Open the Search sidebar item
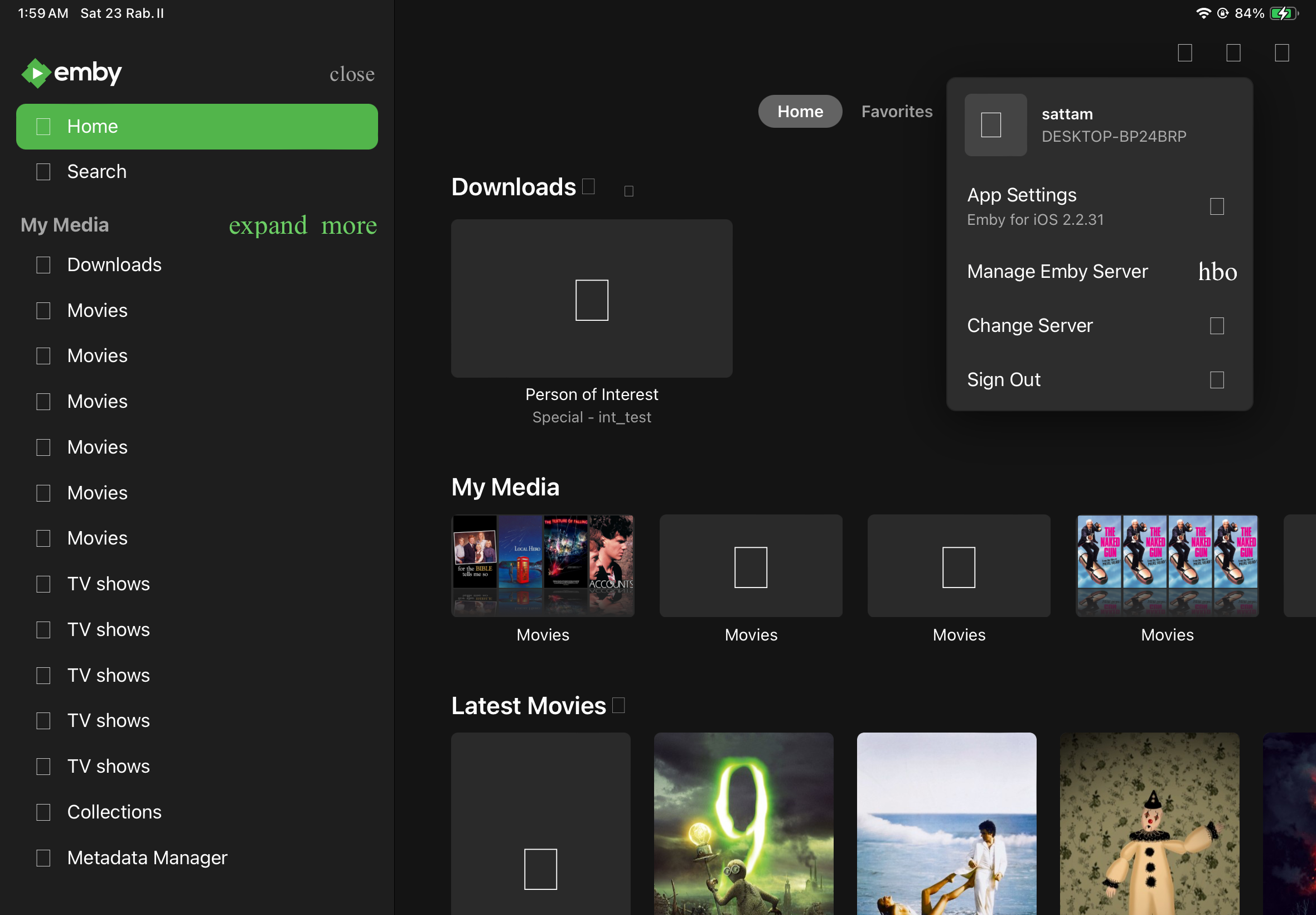 click(x=96, y=171)
